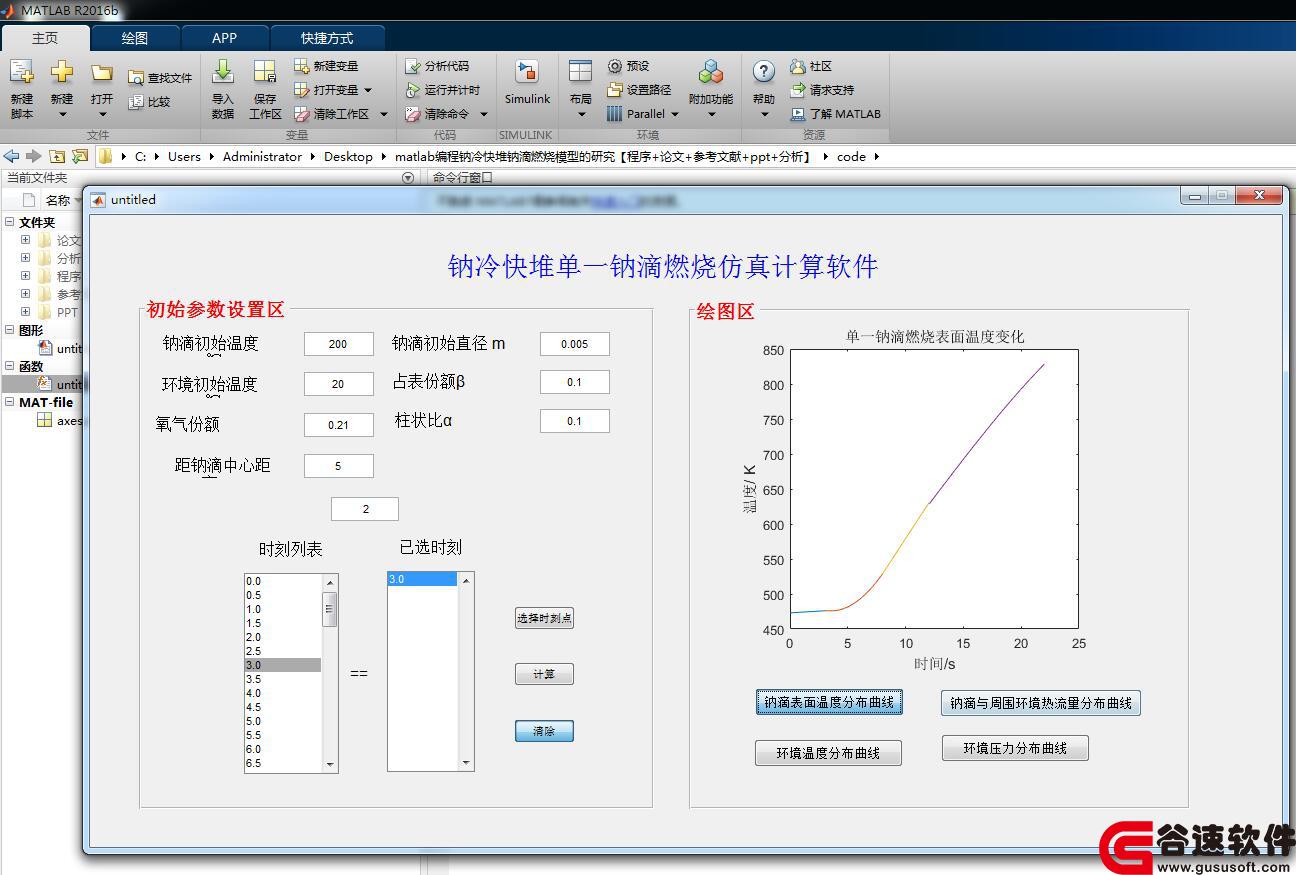Image resolution: width=1296 pixels, height=875 pixels.
Task: Select 3.0 in the 已选时刻 list
Action: coord(422,579)
